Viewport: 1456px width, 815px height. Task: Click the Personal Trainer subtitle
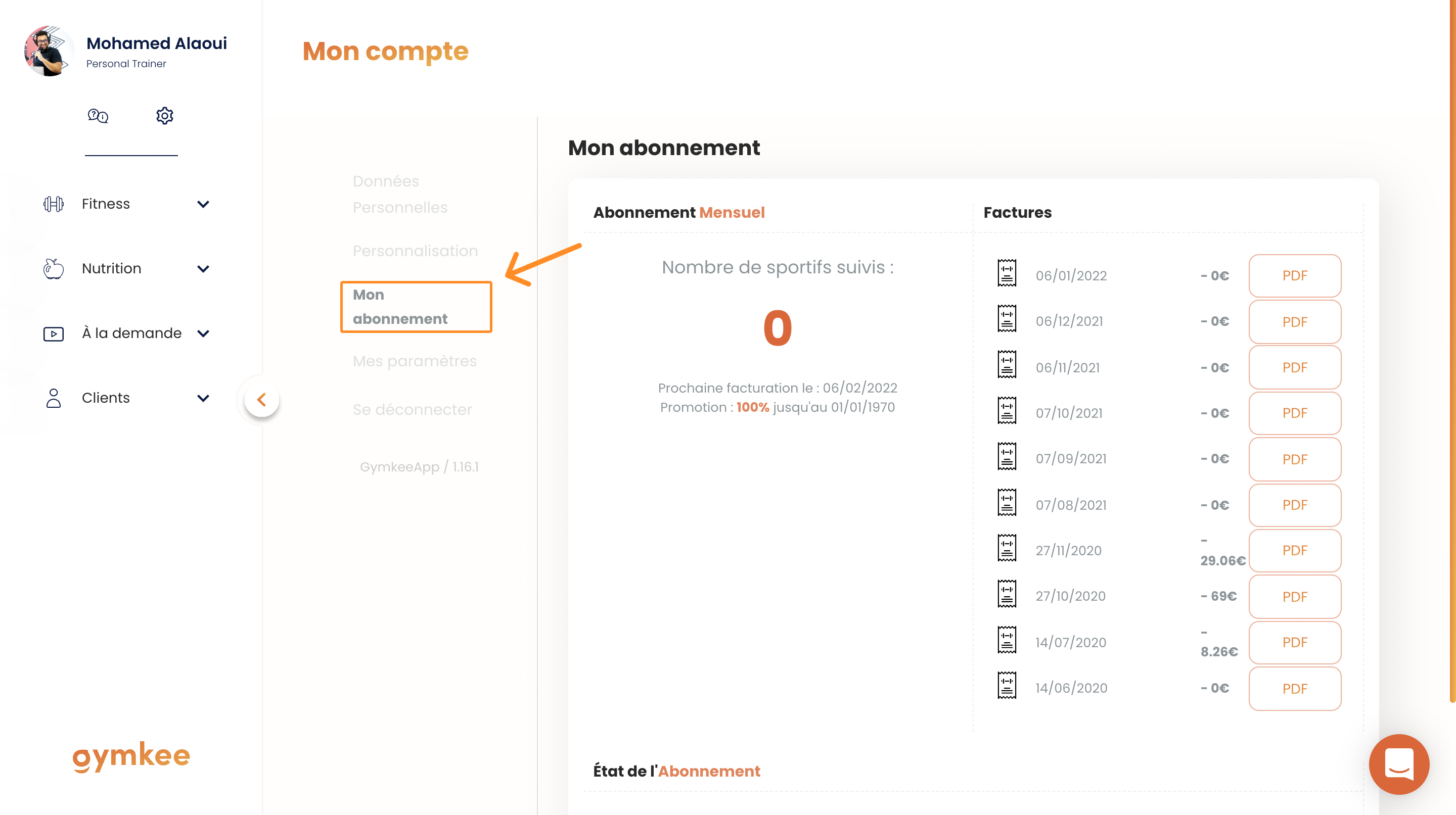point(126,64)
